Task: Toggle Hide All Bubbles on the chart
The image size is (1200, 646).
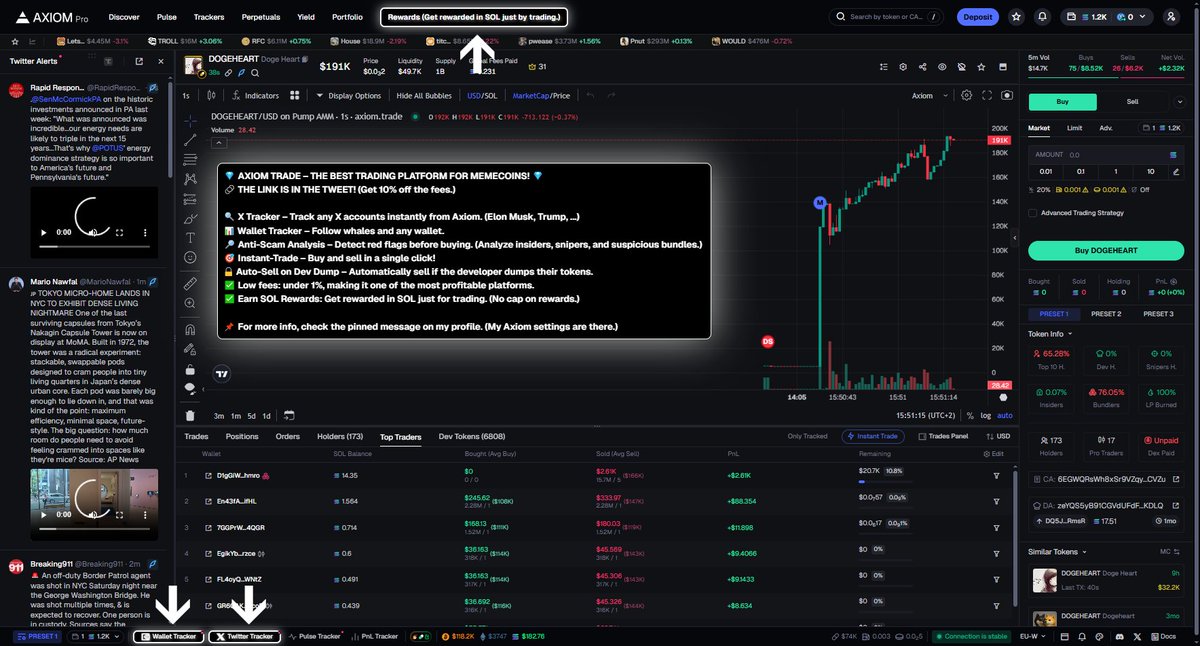Action: click(424, 96)
